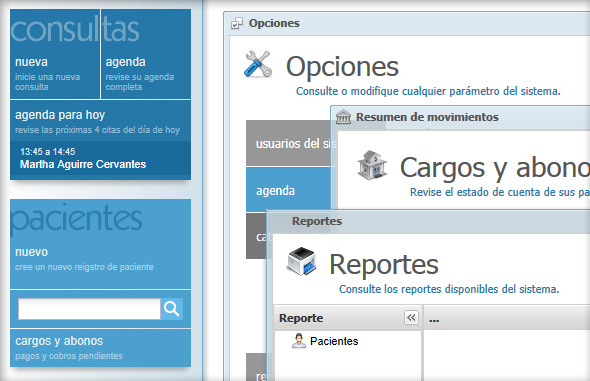Click 'Consulte los reportes disponibles del sistema' text
The image size is (590, 381).
(x=449, y=289)
